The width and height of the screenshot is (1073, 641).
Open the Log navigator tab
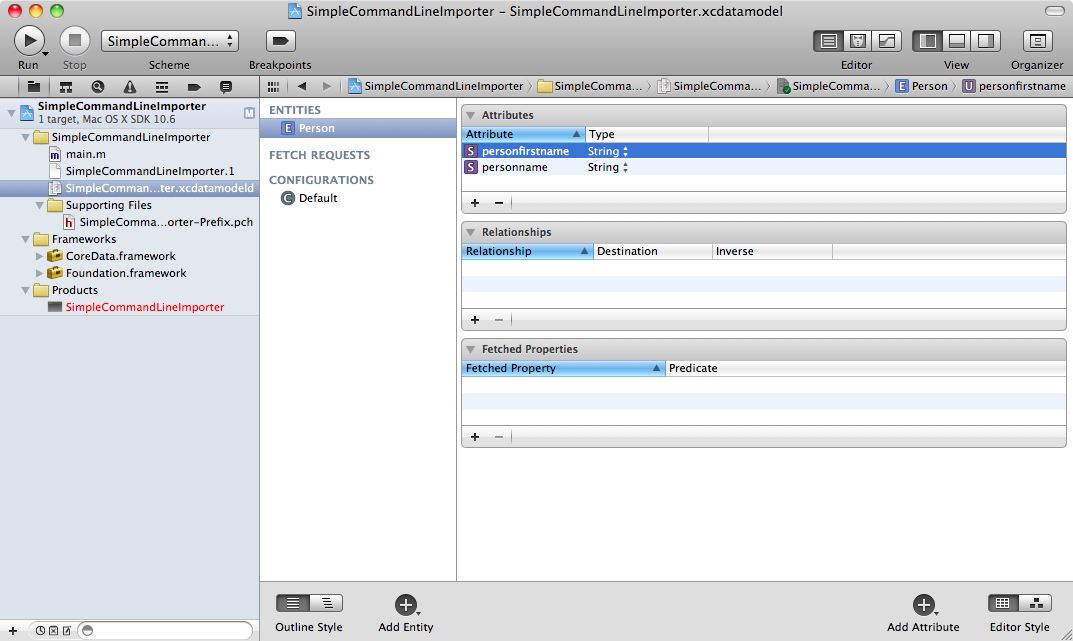(x=226, y=87)
